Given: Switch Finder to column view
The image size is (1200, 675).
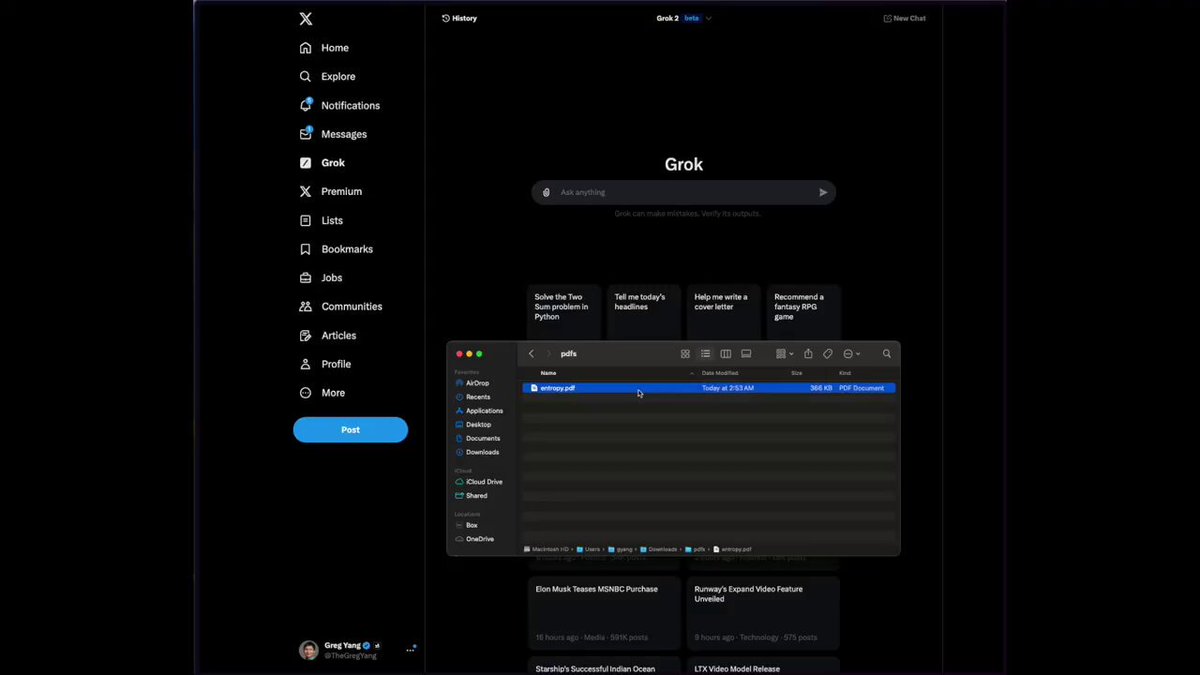Looking at the screenshot, I should click(726, 354).
